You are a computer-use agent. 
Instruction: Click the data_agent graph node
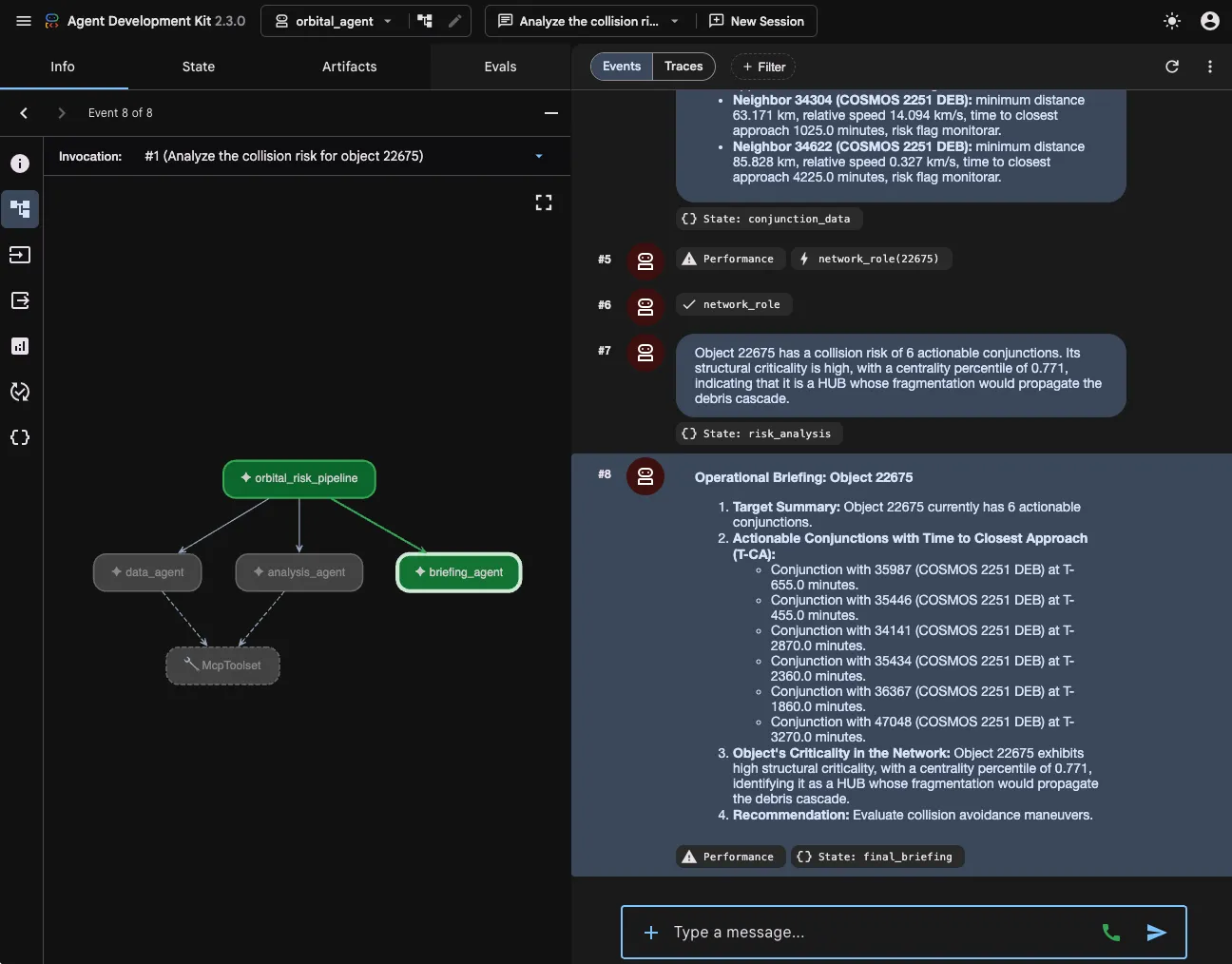coord(147,572)
